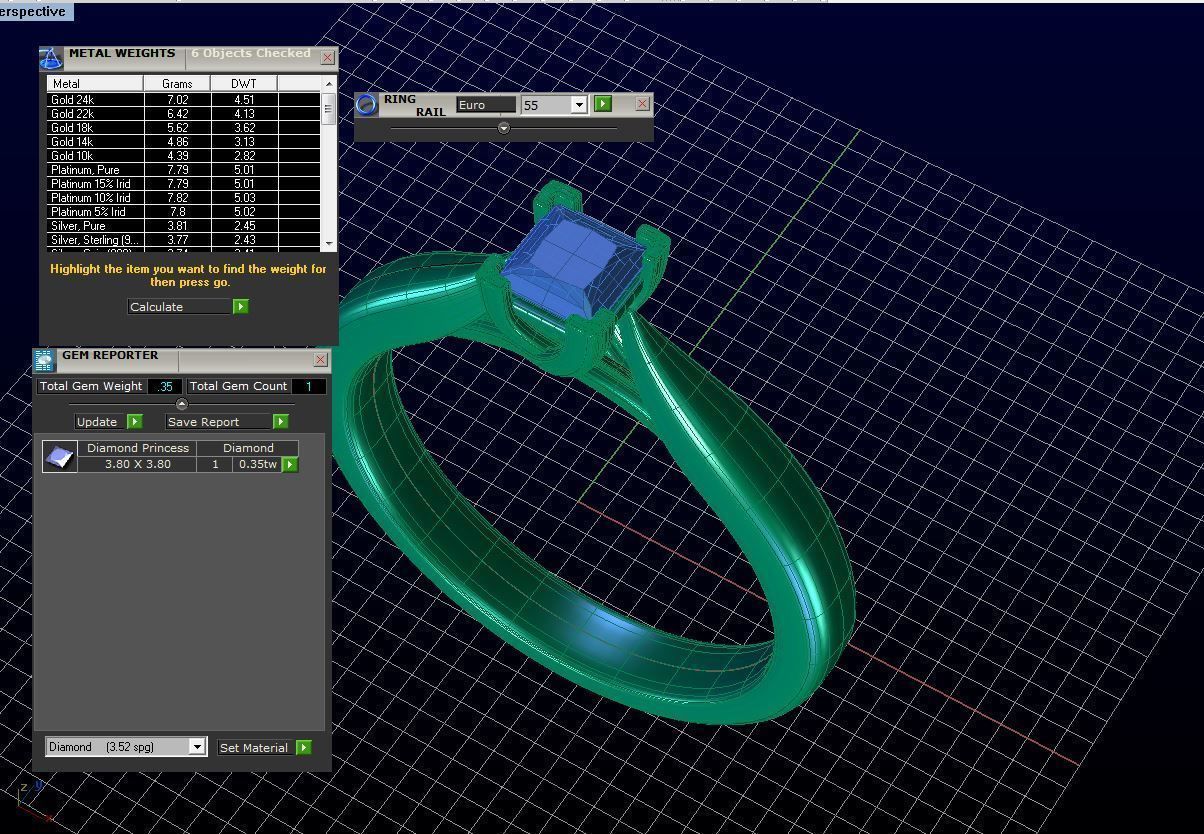
Task: Select the Gold 10k row
Action: click(x=184, y=156)
